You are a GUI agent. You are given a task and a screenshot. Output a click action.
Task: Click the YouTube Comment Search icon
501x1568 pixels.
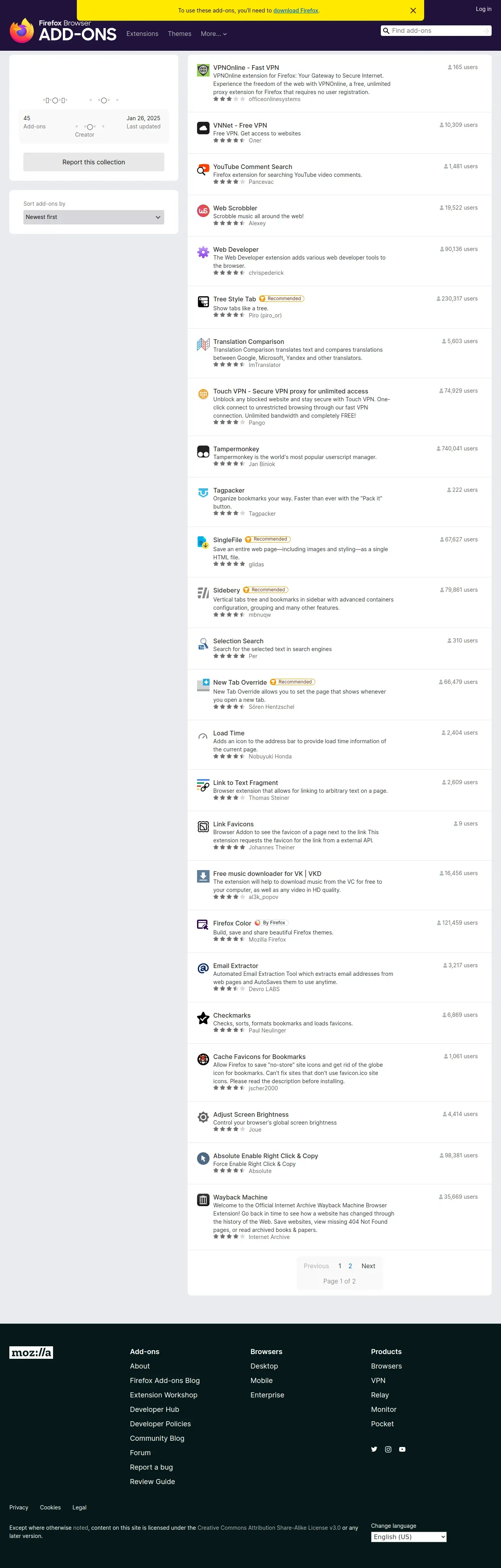(203, 170)
